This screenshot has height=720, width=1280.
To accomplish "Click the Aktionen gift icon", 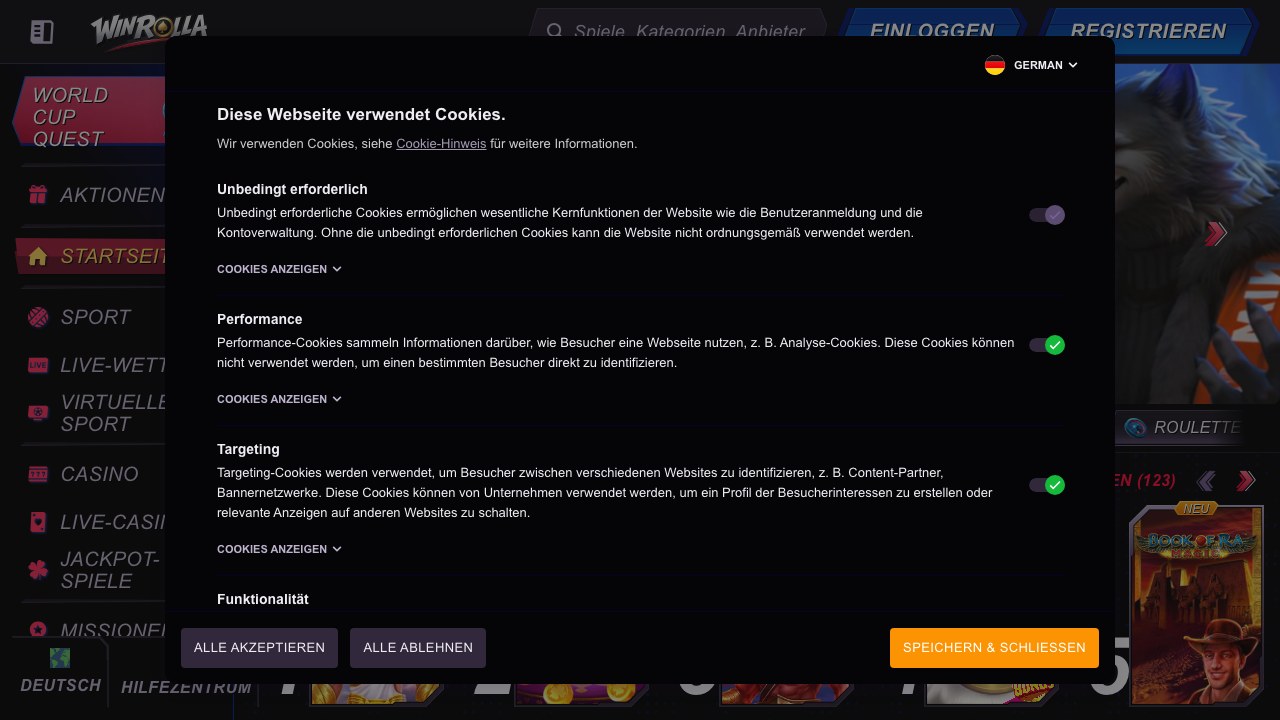I will [38, 195].
